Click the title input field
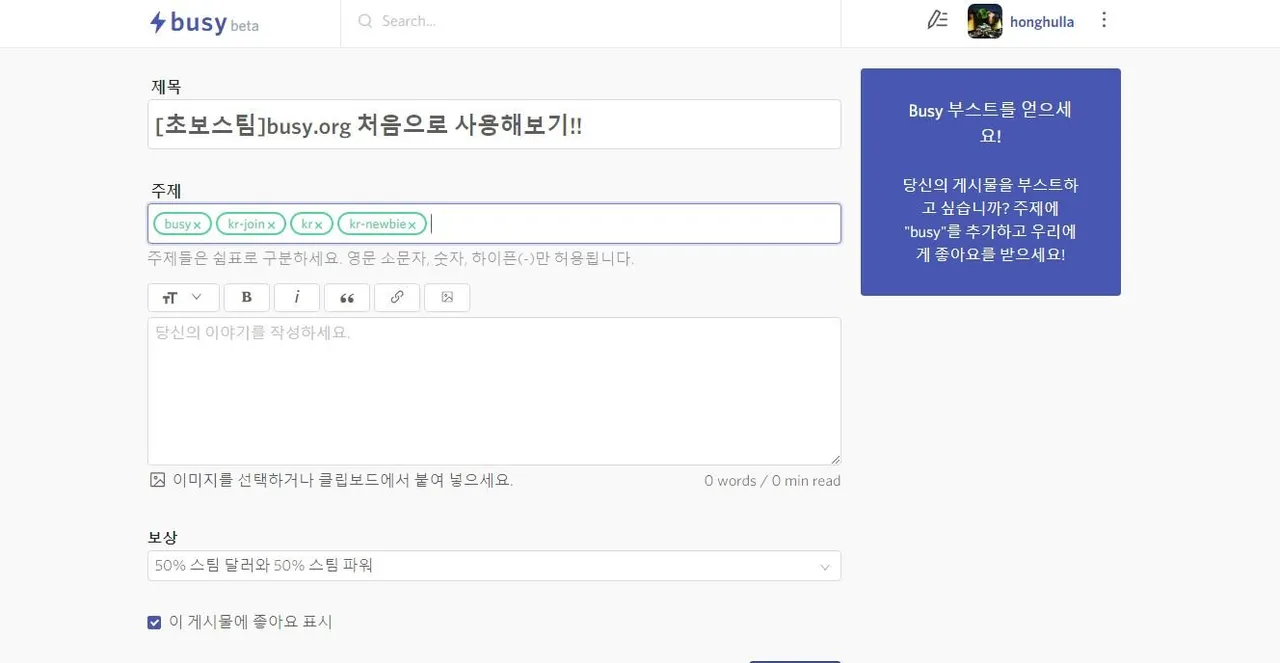1280x663 pixels. coord(494,125)
